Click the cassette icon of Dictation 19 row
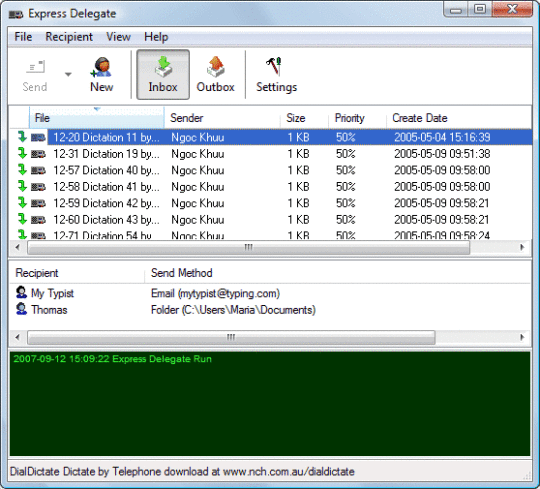The width and height of the screenshot is (540, 489). click(38, 154)
